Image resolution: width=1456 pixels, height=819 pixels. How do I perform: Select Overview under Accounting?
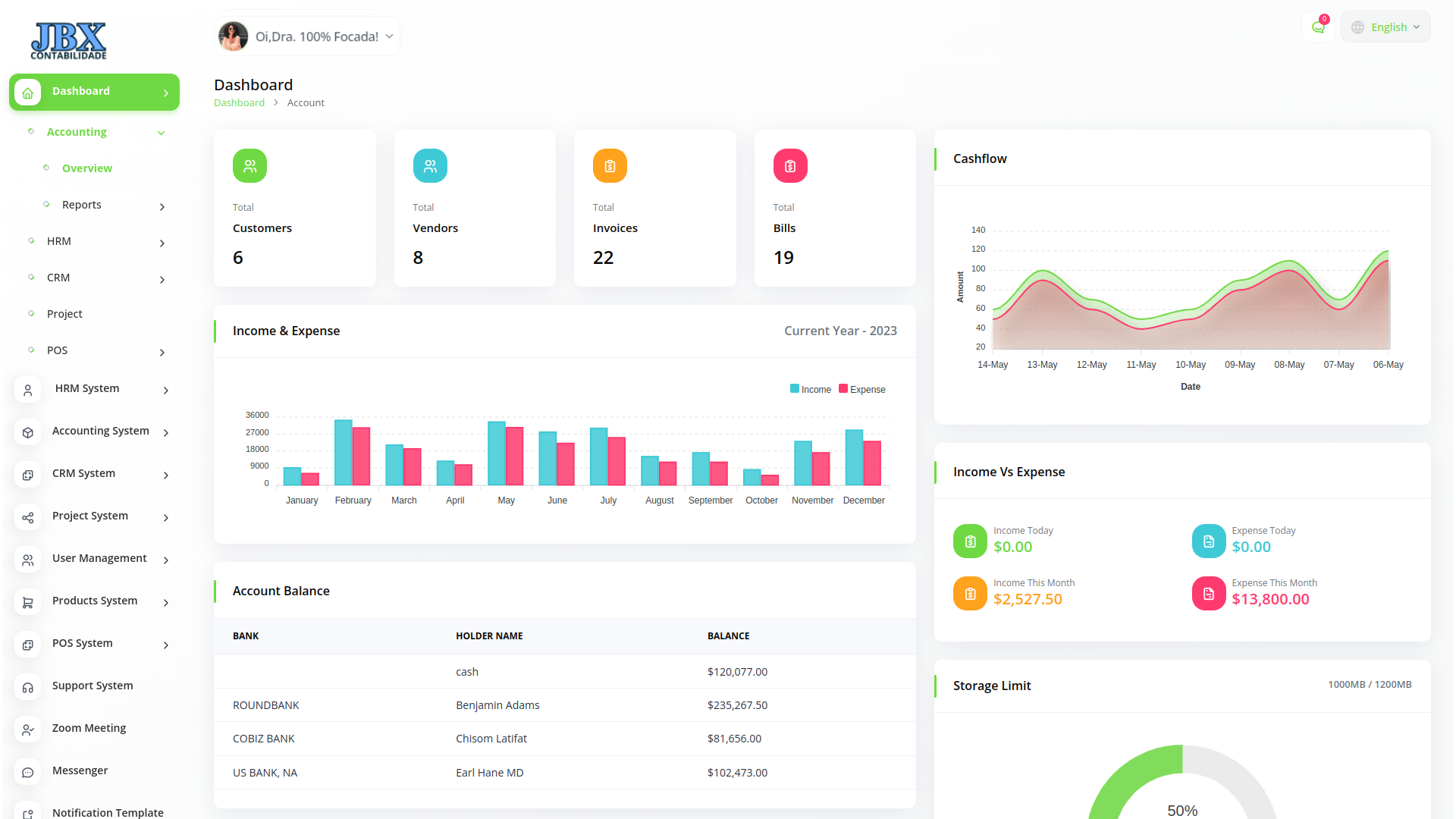click(87, 168)
